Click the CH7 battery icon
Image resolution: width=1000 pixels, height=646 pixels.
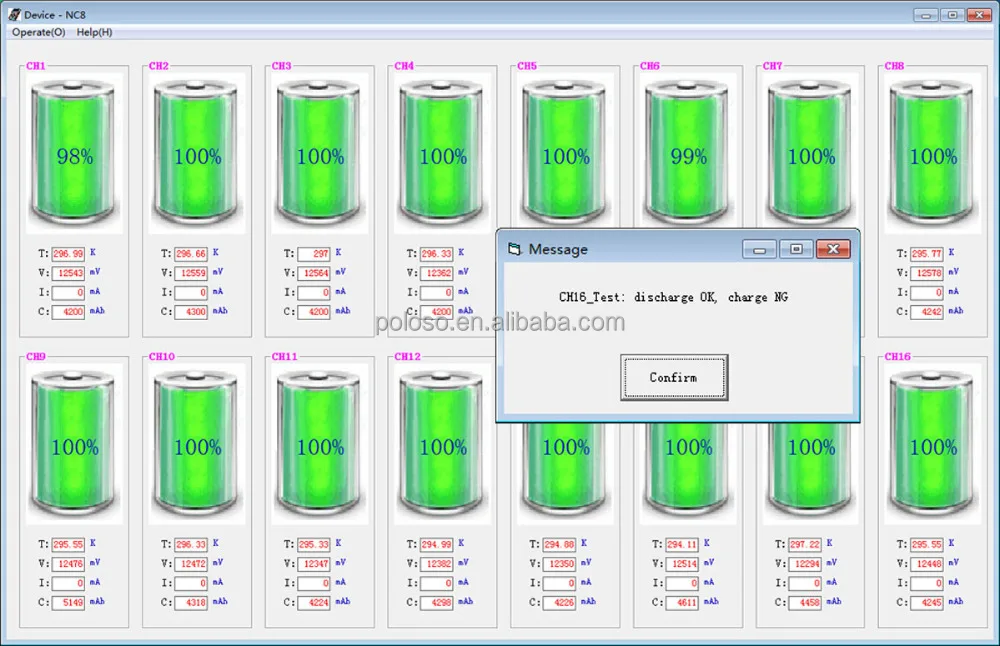(x=809, y=150)
